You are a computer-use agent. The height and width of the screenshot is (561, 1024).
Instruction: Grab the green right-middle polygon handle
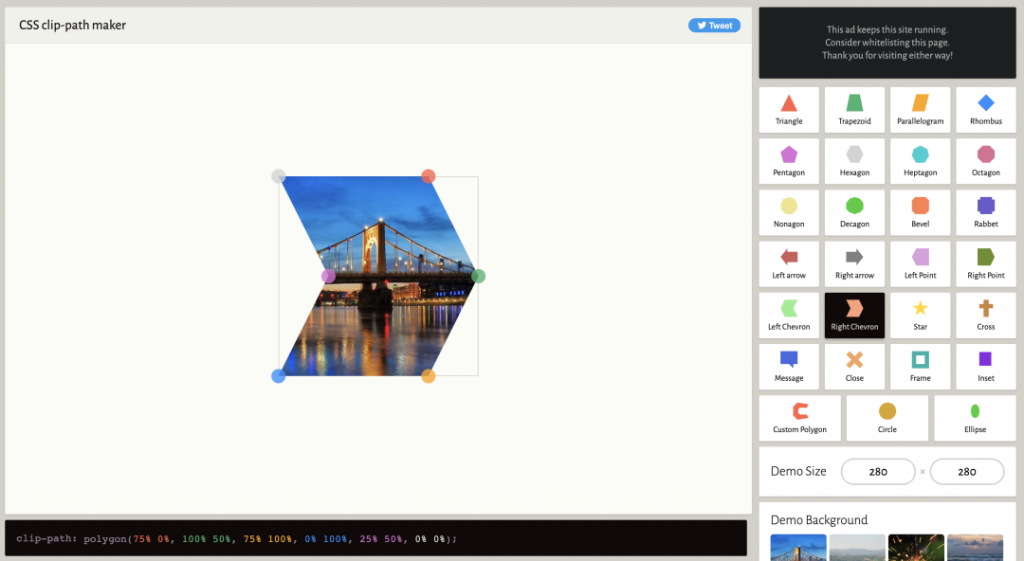pos(478,276)
